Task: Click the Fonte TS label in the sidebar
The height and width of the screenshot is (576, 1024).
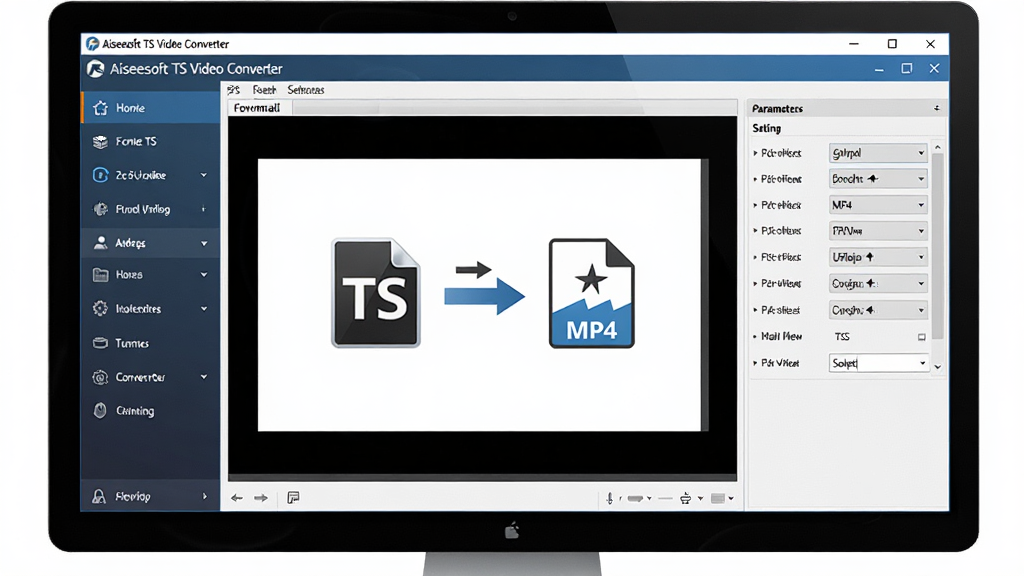Action: click(x=136, y=142)
